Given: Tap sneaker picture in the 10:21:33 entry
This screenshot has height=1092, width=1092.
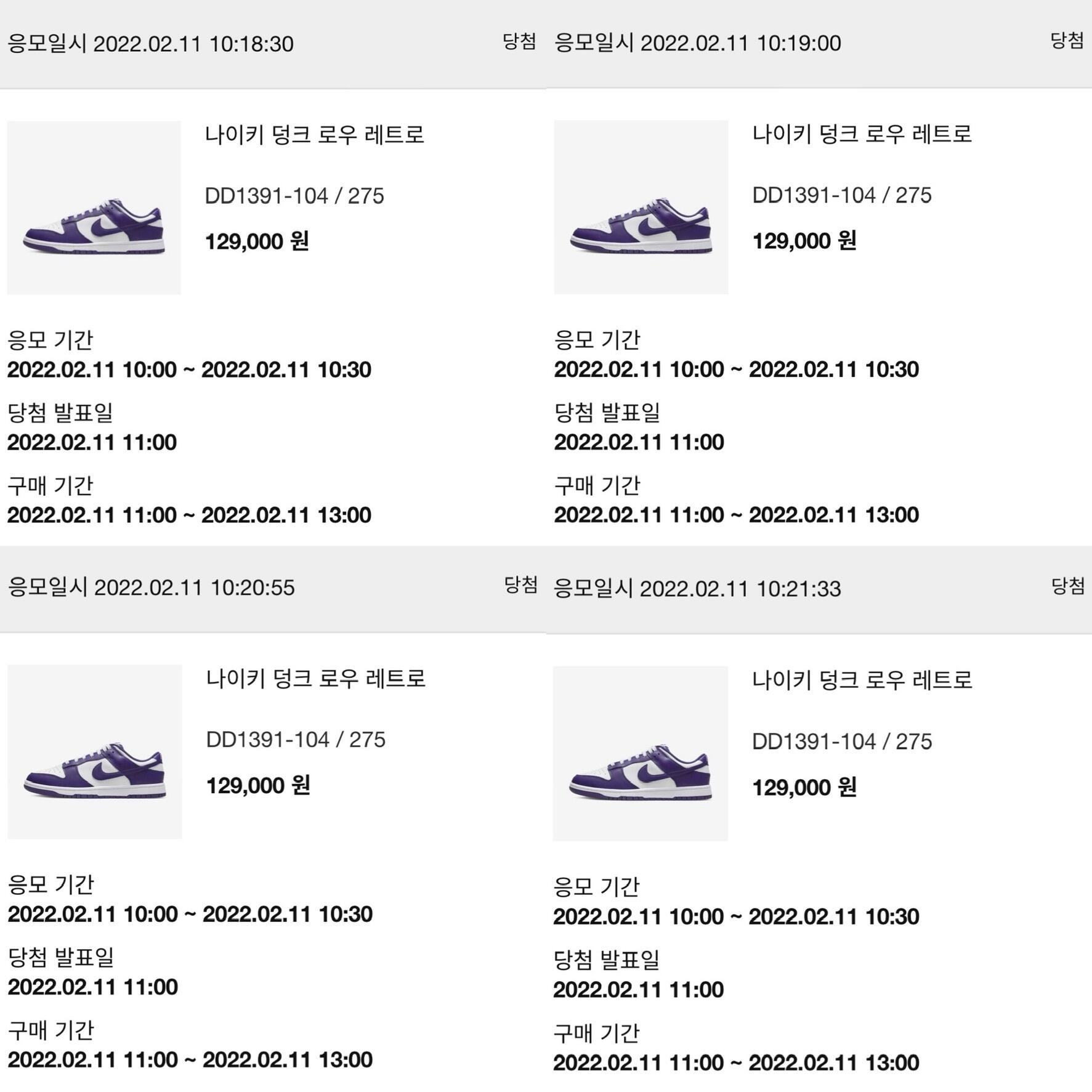Looking at the screenshot, I should point(640,753).
